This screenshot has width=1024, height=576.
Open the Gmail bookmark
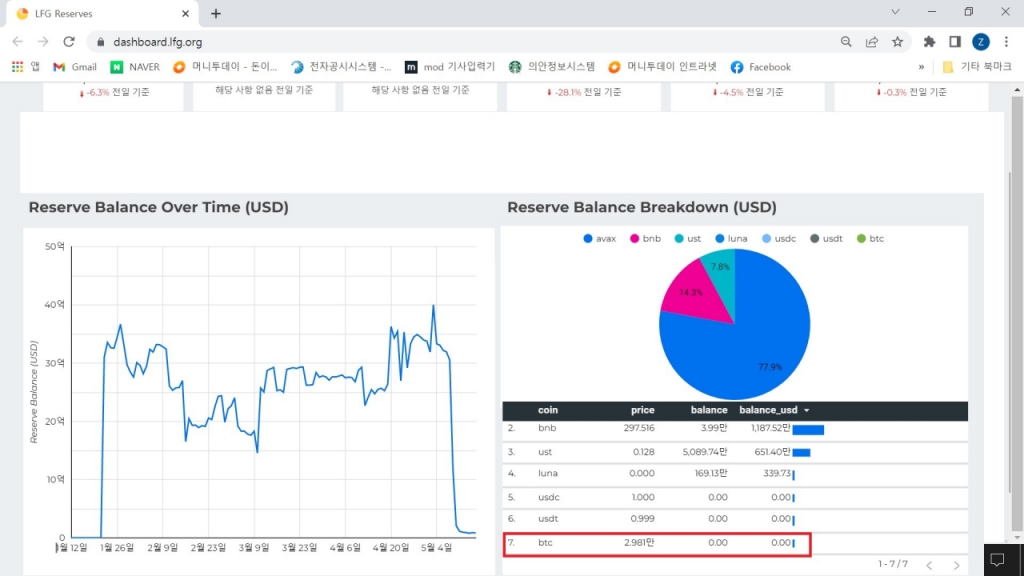[x=75, y=67]
